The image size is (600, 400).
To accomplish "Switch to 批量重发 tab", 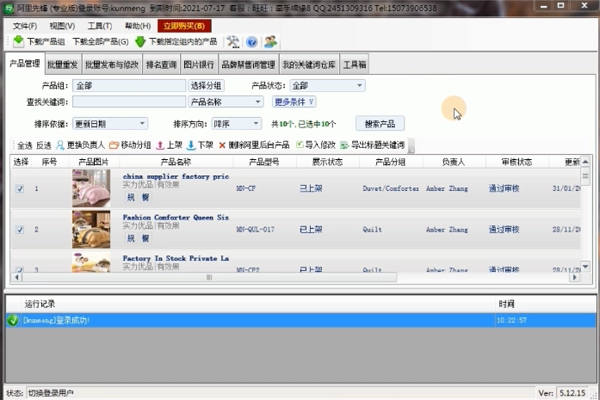I will tap(63, 65).
